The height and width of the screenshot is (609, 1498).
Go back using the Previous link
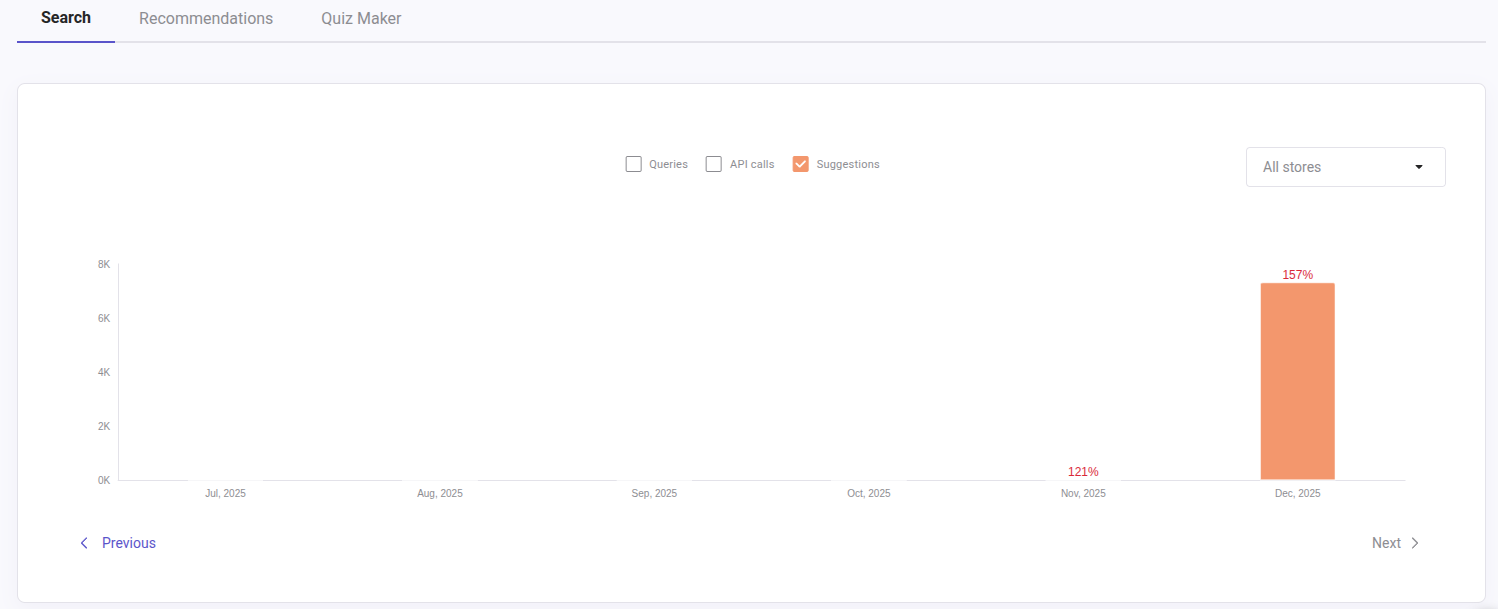tap(128, 542)
